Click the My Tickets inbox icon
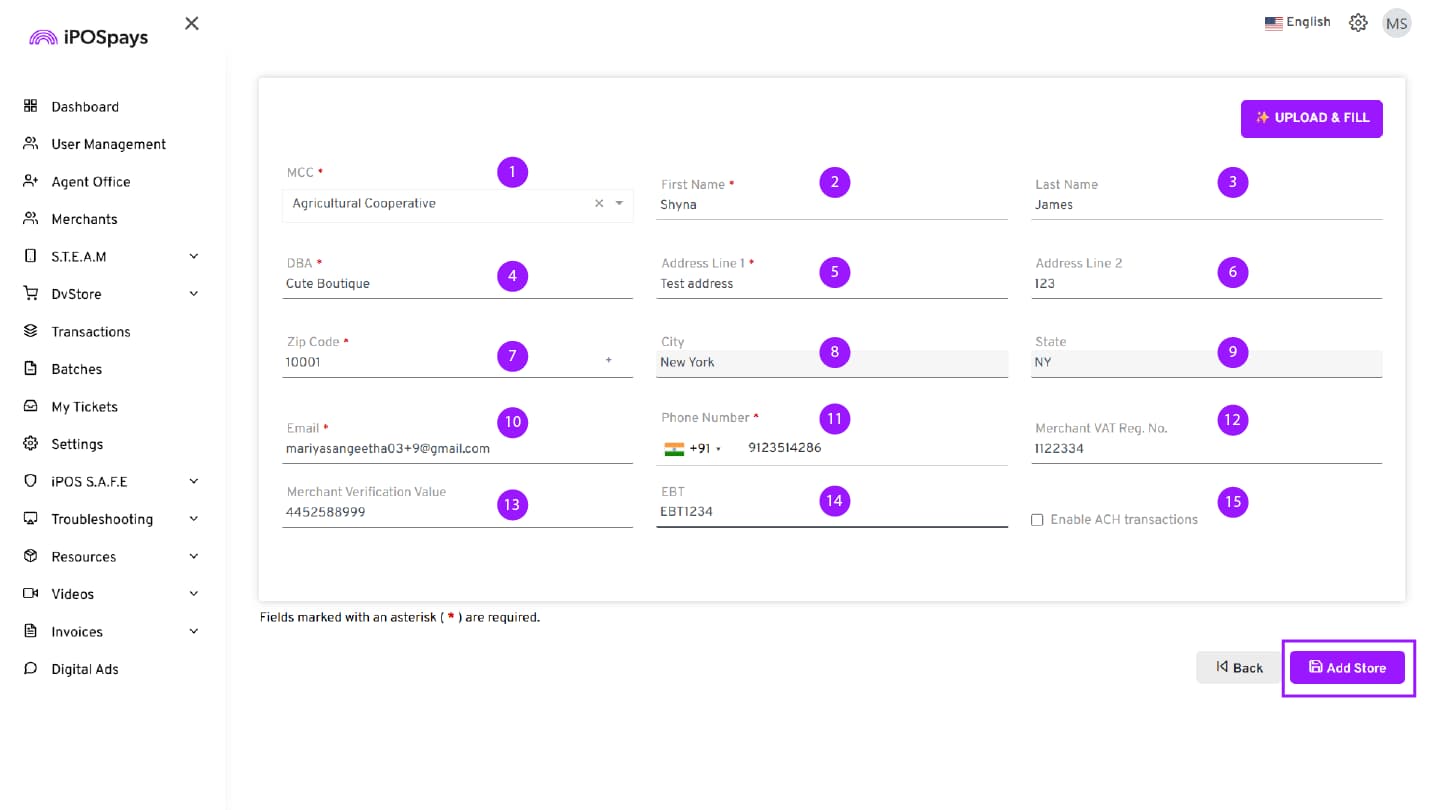 30,406
